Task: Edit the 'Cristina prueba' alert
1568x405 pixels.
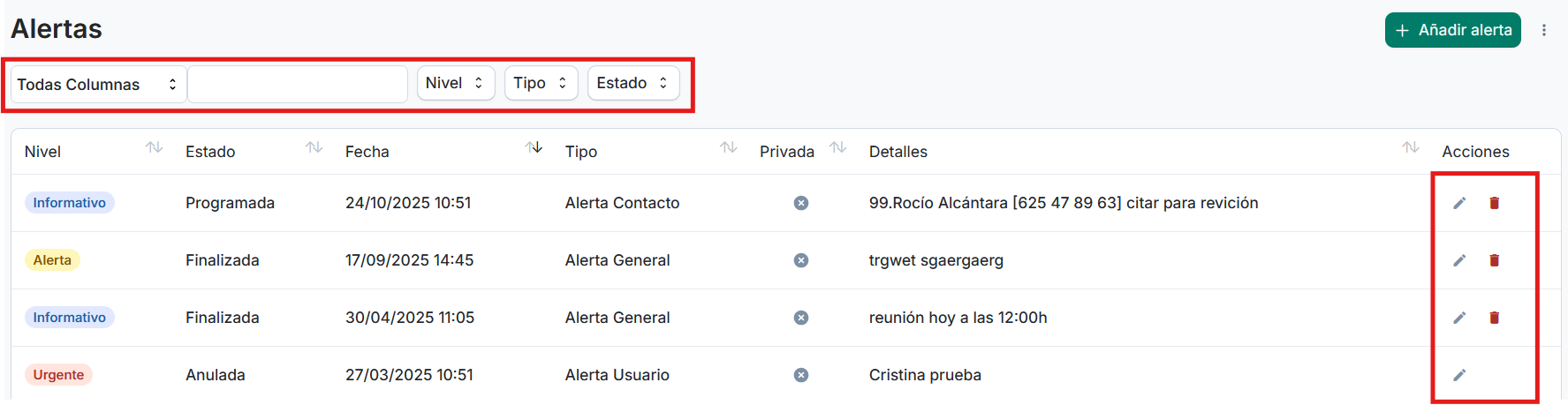Action: tap(1459, 375)
